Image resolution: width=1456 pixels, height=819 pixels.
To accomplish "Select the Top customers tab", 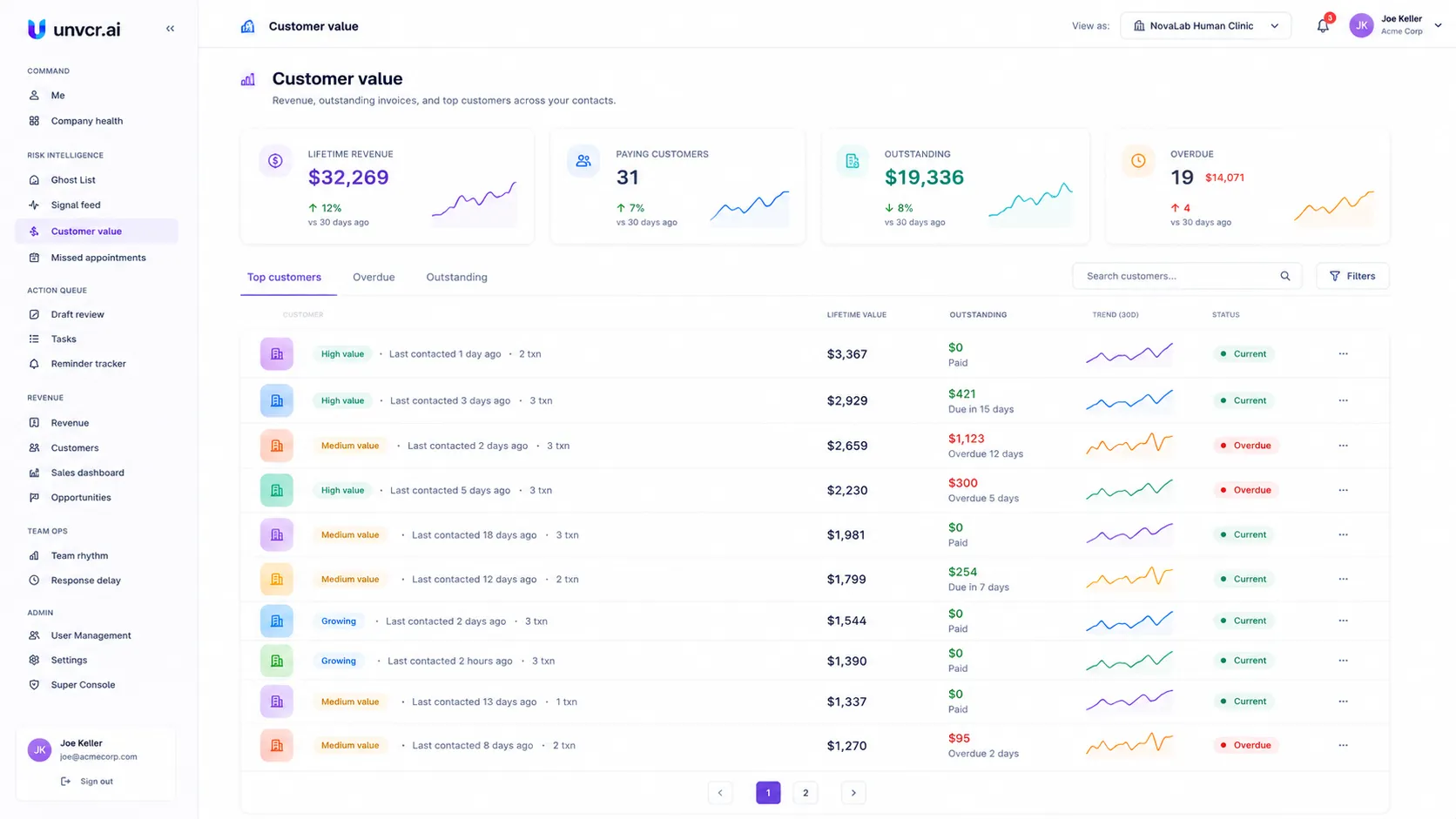I will click(284, 277).
